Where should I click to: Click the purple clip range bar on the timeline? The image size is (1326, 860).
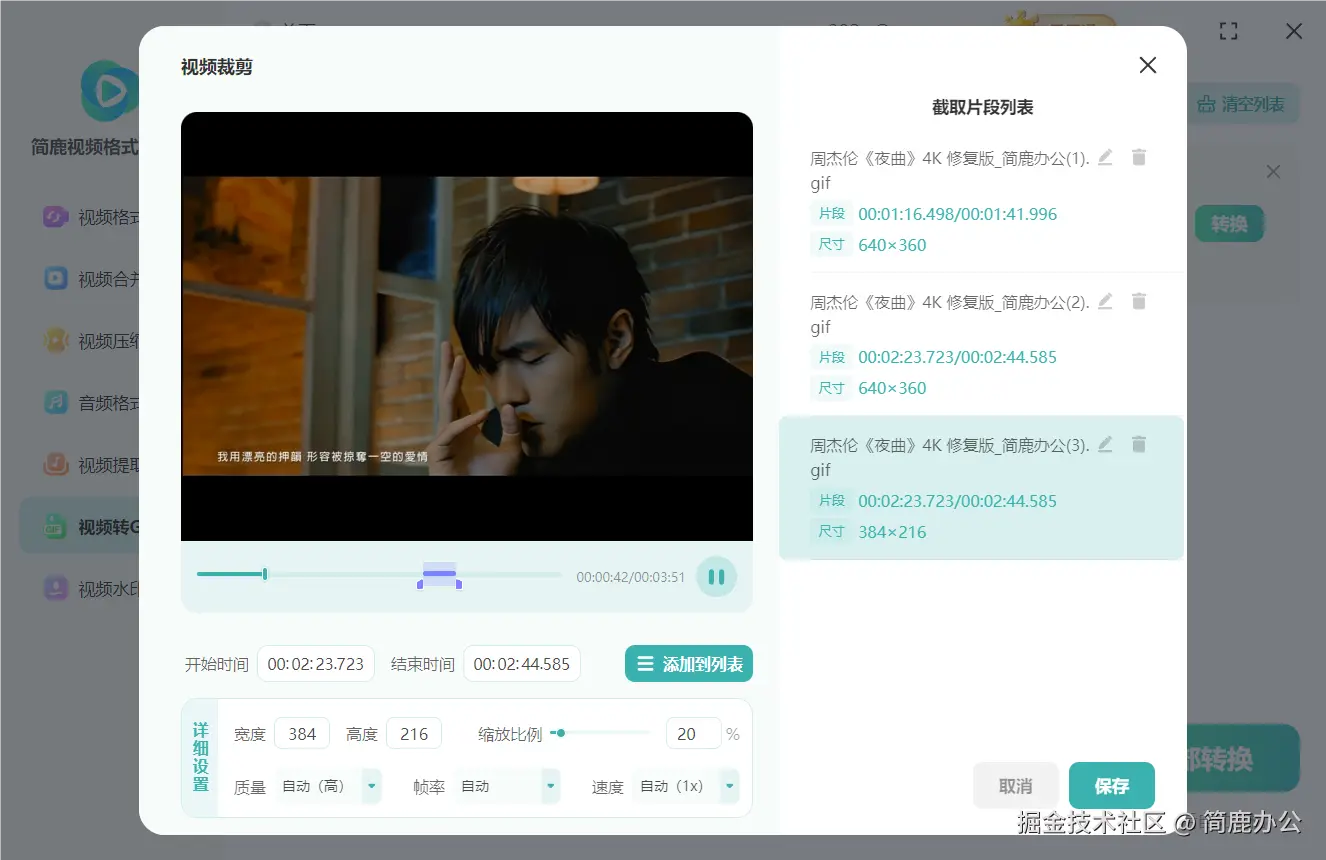[x=439, y=574]
